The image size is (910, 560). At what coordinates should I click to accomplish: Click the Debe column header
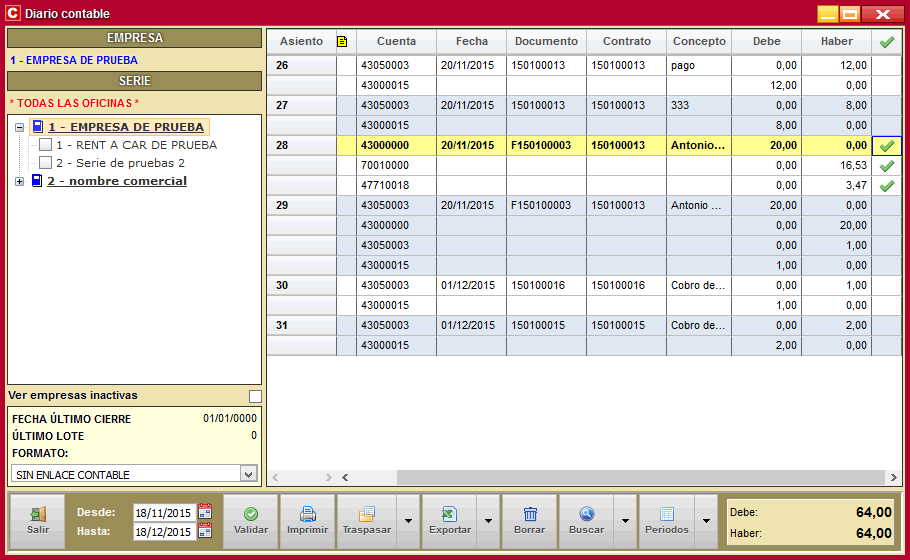point(766,42)
